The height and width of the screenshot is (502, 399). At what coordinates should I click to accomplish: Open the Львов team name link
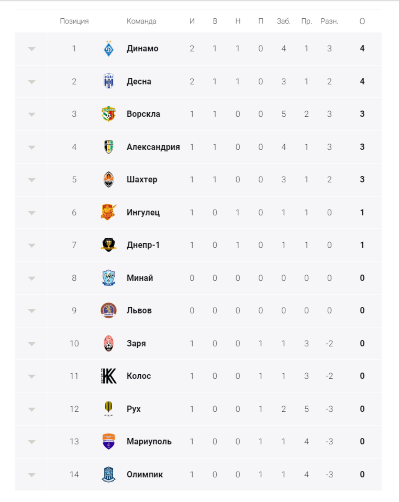pos(139,311)
